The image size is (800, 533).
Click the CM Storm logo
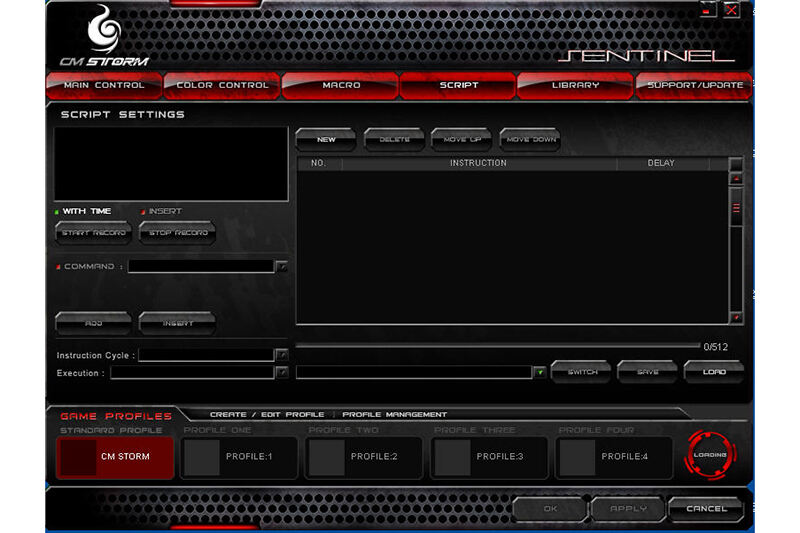tap(105, 37)
